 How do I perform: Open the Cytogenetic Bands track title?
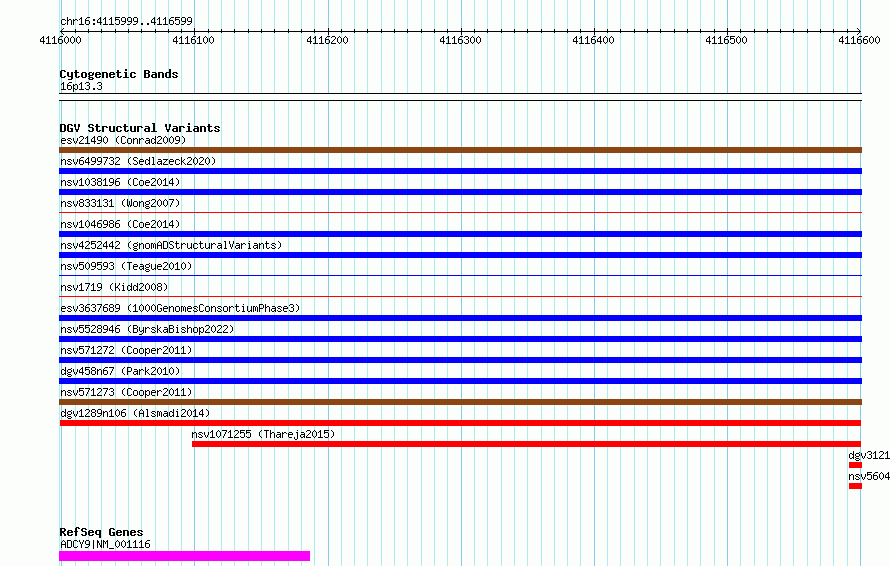click(119, 74)
